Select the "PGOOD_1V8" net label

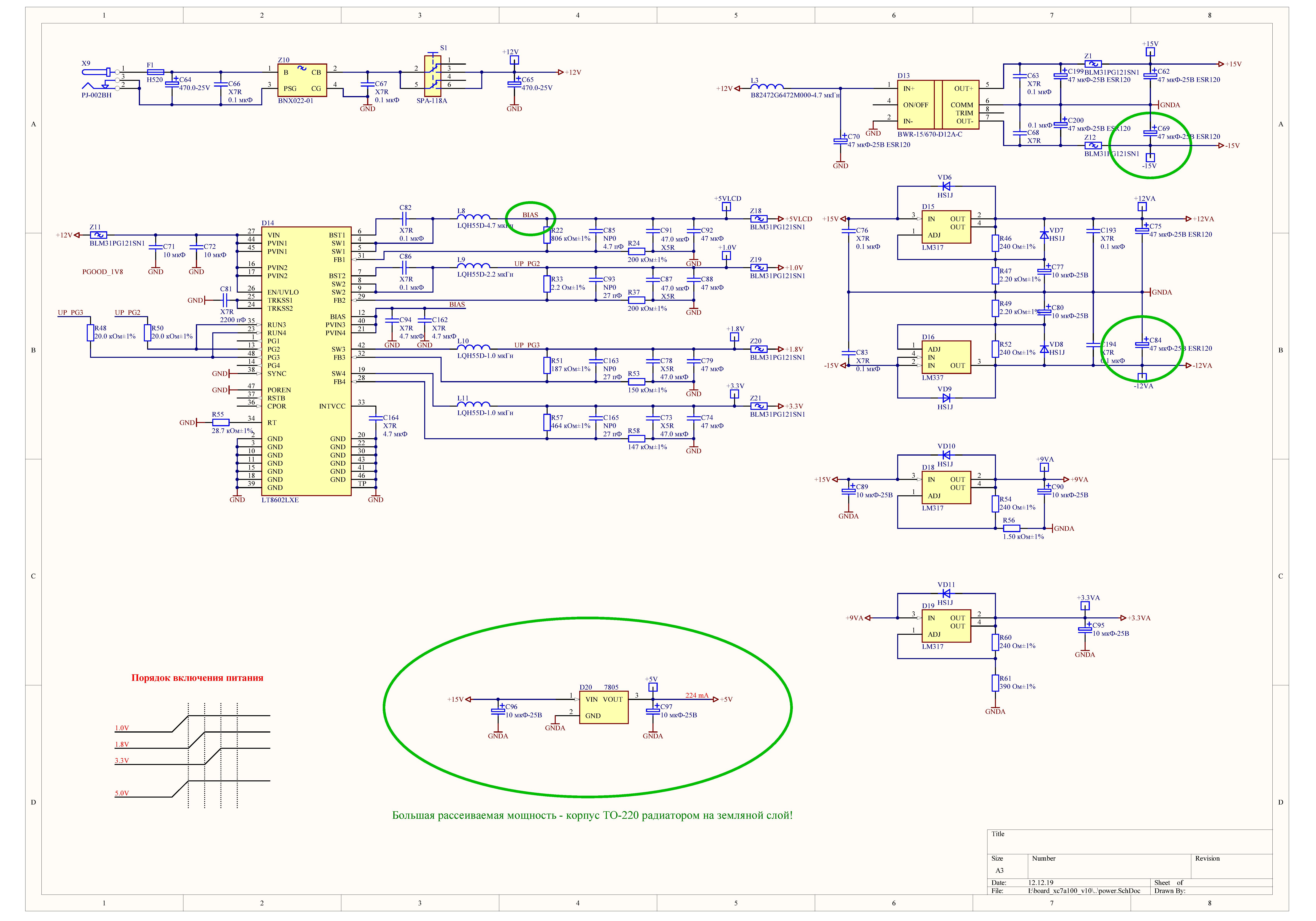[x=103, y=272]
